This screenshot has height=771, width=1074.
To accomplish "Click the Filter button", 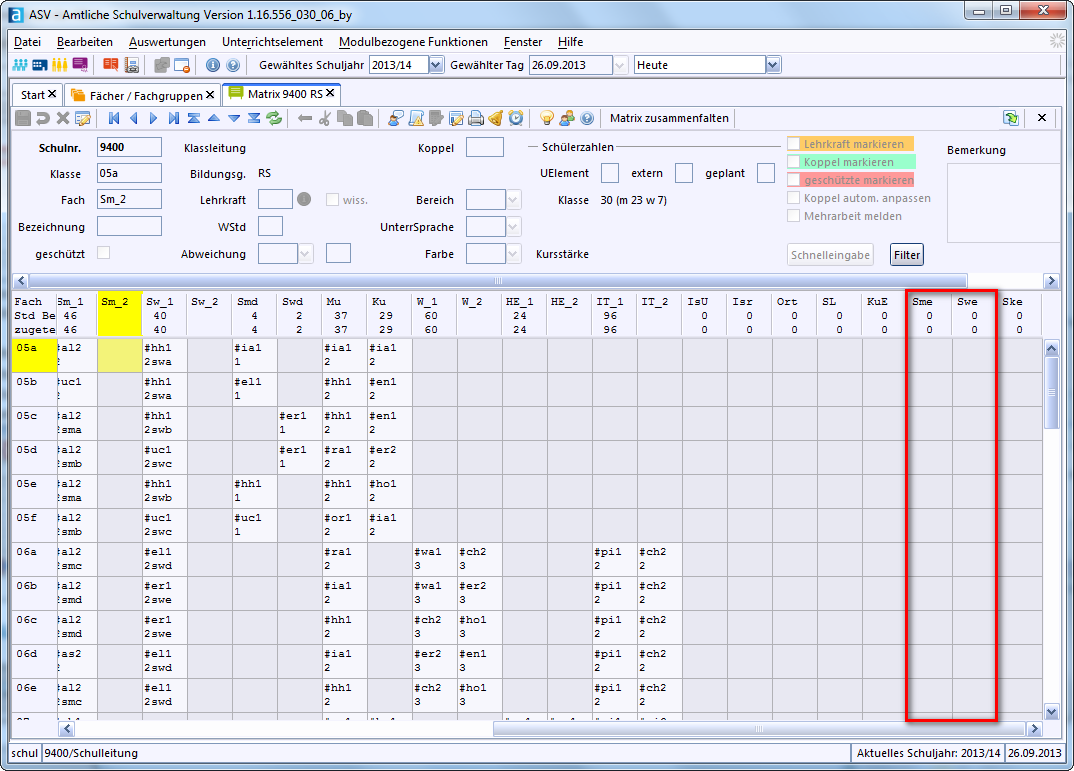I will (x=907, y=255).
